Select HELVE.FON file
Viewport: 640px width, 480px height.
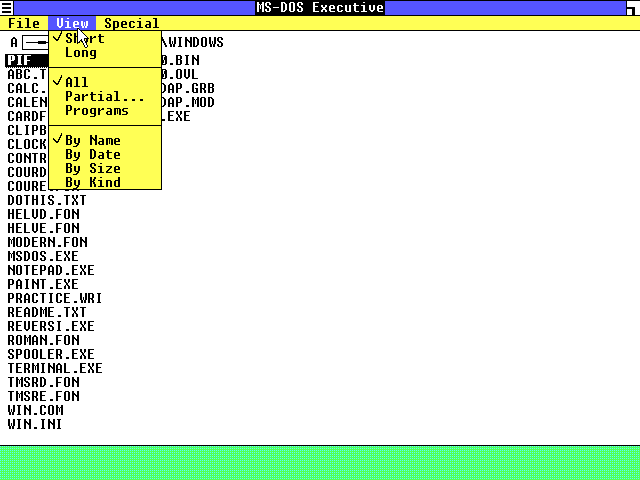click(43, 228)
